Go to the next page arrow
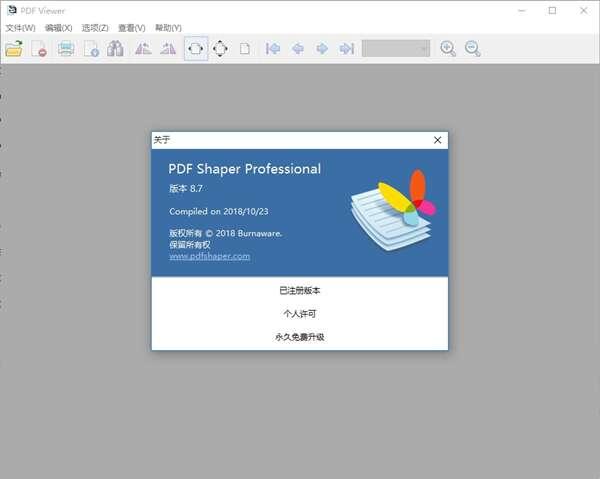Viewport: 600px width, 479px height. [322, 48]
